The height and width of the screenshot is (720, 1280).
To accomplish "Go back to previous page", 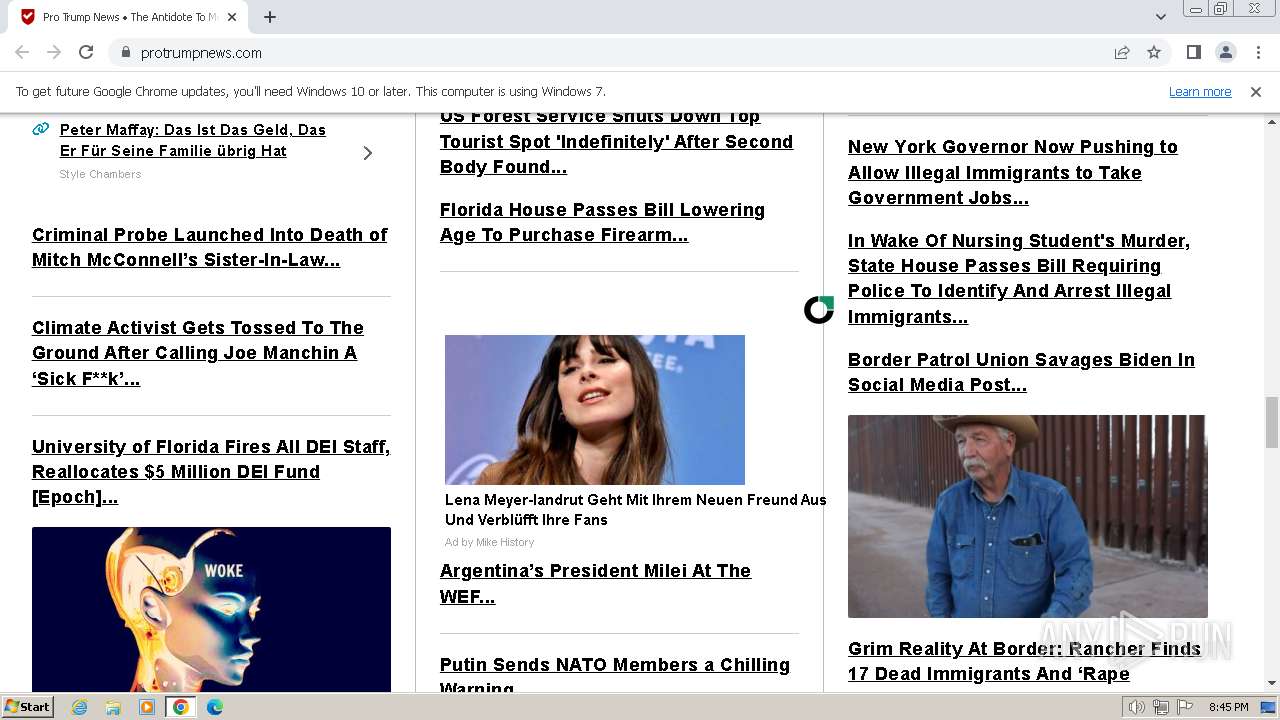I will point(22,52).
